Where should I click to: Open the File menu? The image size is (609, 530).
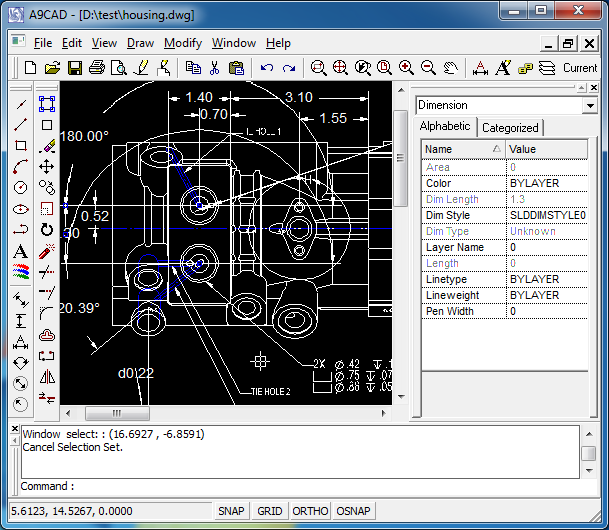pyautogui.click(x=43, y=43)
